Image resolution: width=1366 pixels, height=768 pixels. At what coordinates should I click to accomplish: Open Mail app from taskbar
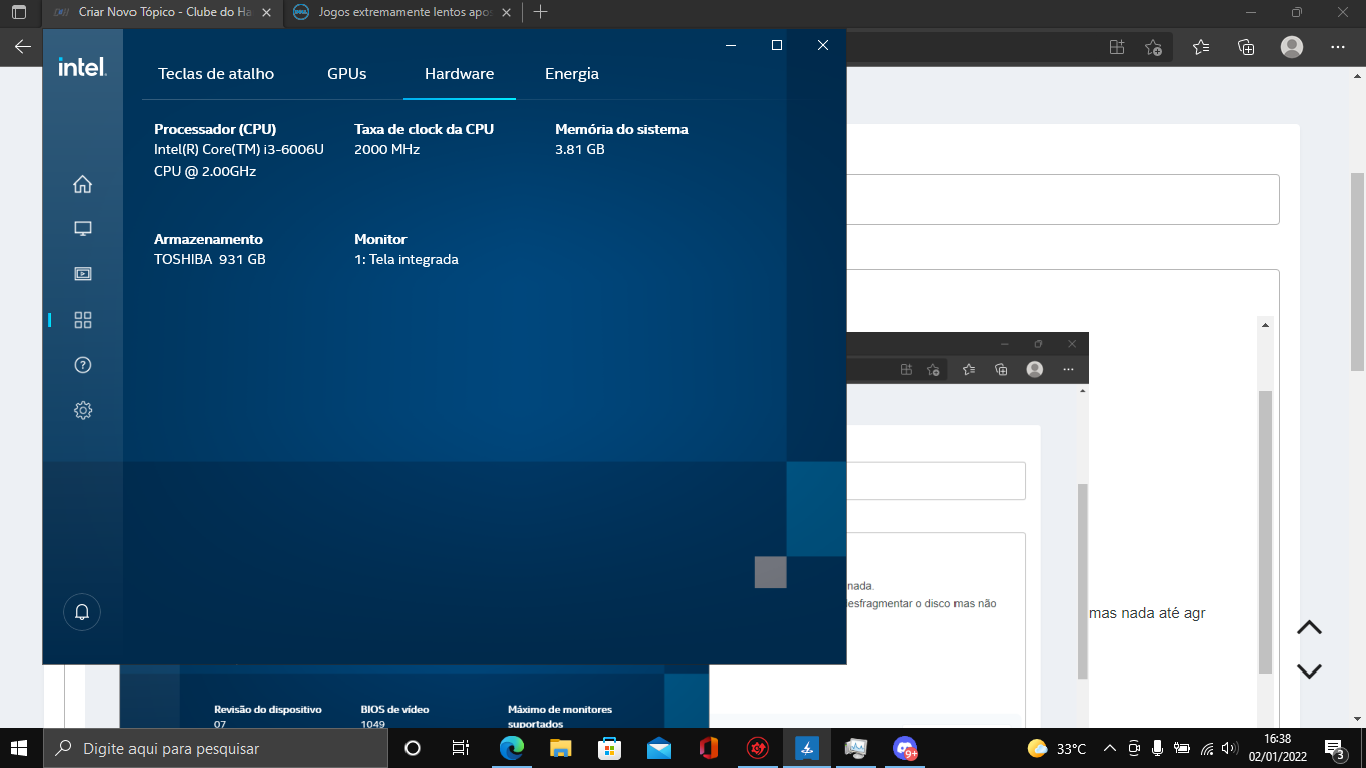tap(658, 748)
